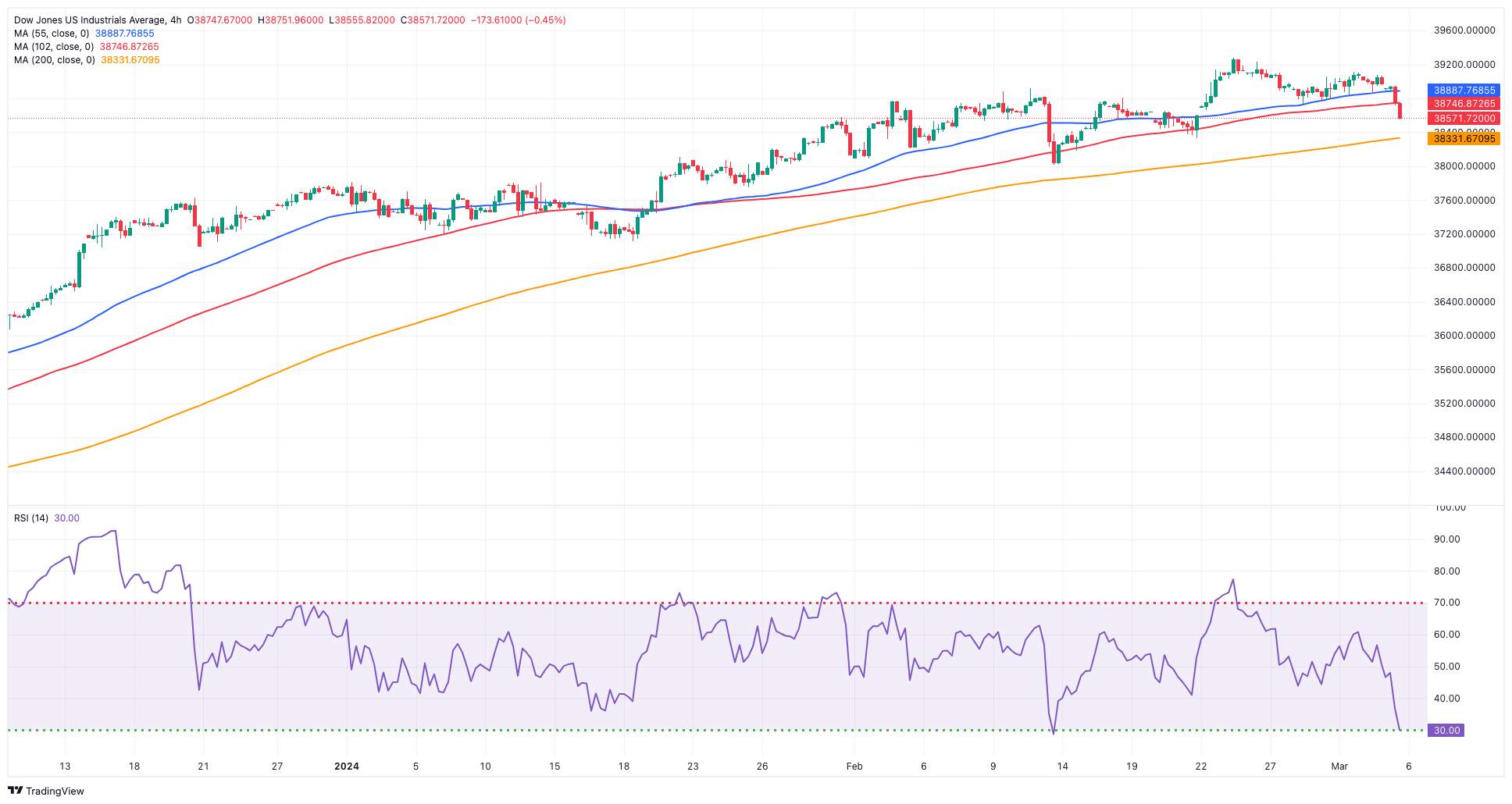This screenshot has height=804, width=1512.
Task: Click the 38571.72000 current price tag
Action: (x=1464, y=119)
